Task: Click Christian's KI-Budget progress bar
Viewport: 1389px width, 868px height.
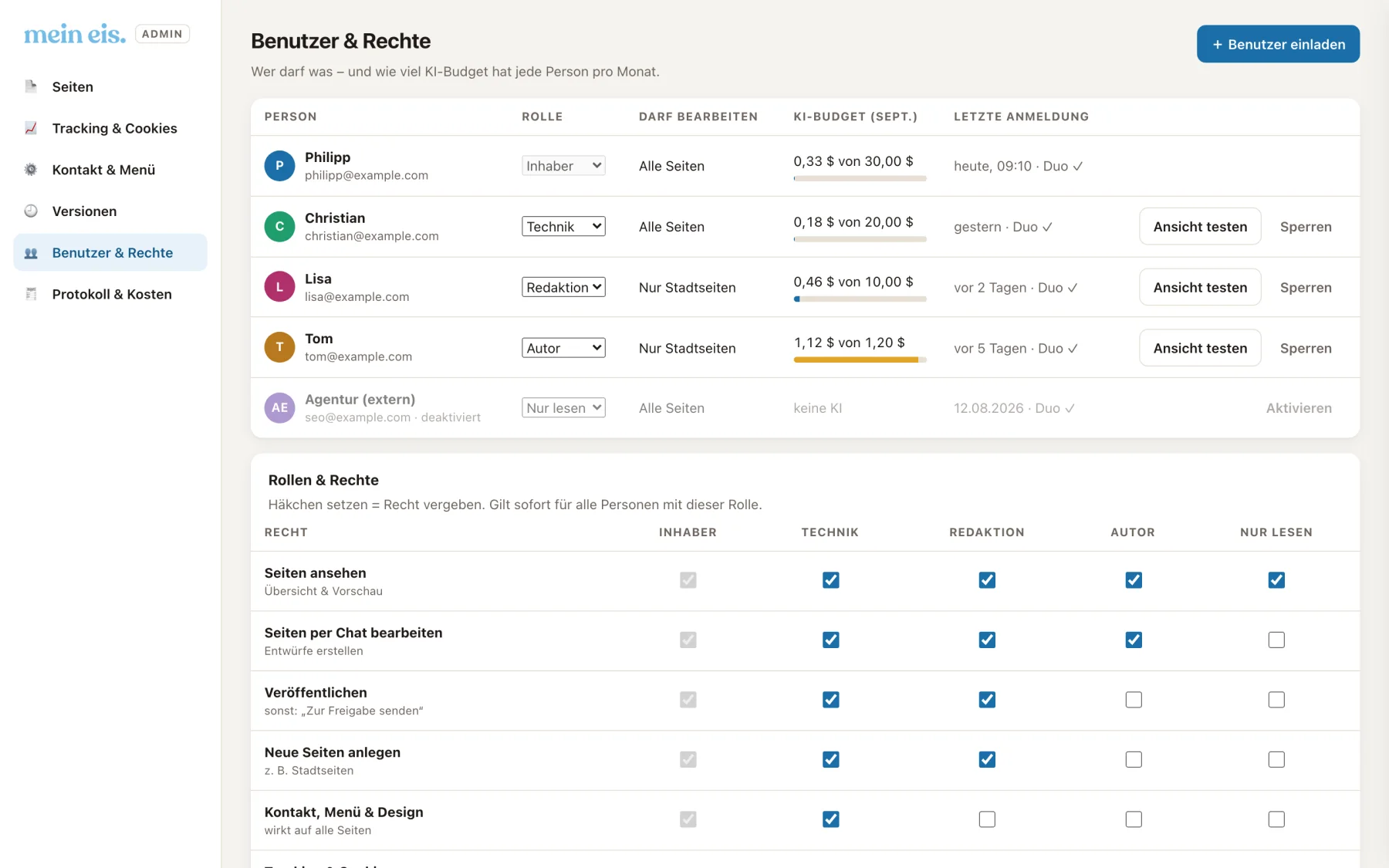Action: [860, 239]
